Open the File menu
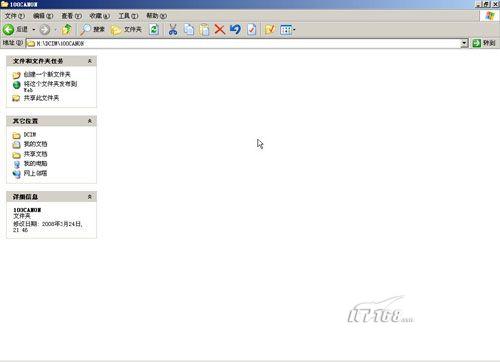 (x=15, y=16)
